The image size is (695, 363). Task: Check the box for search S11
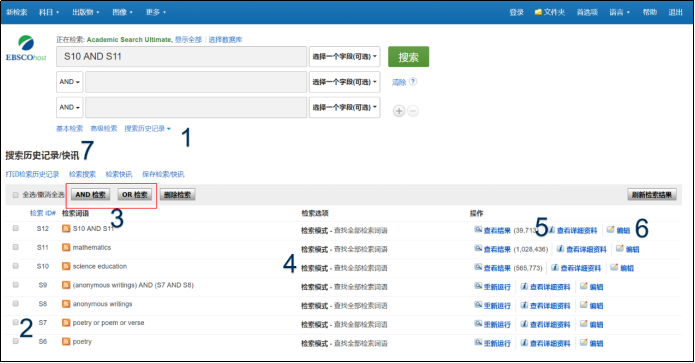[x=16, y=247]
